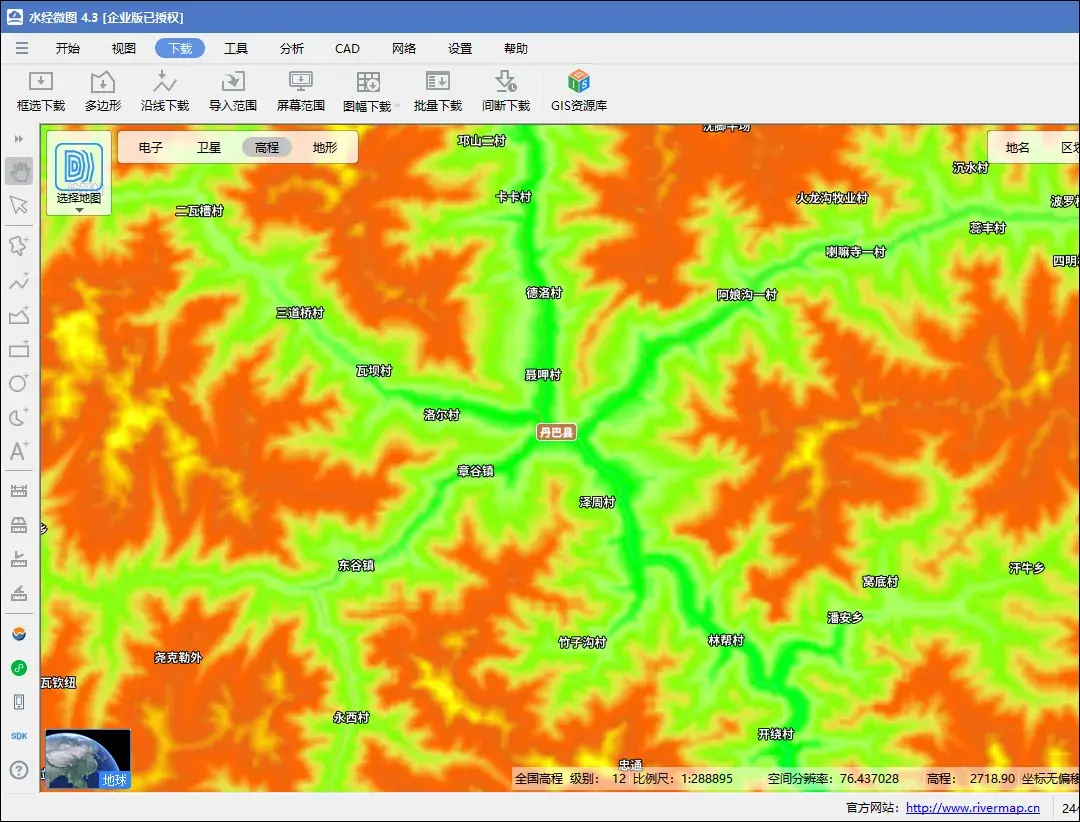
Task: Select the 框选下载 box-select download tool
Action: pos(40,90)
